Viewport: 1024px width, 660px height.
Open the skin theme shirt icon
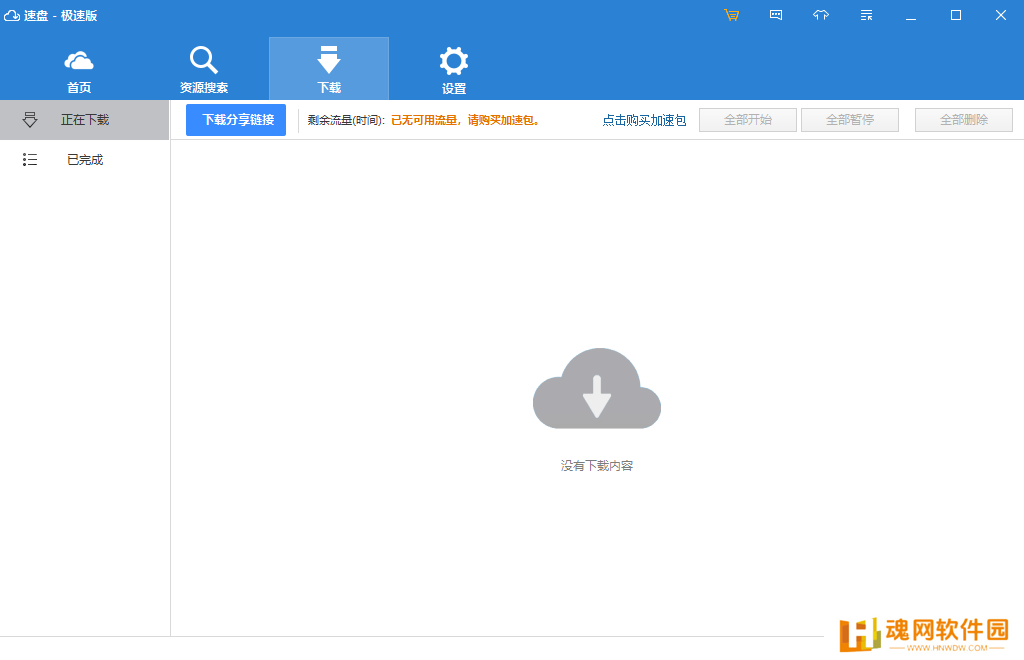pos(821,15)
